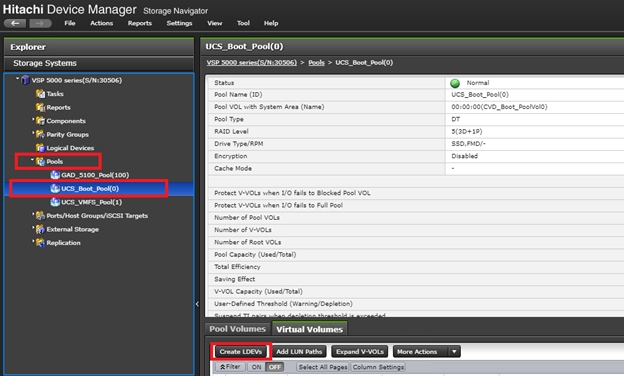Click the GAD_5100_Pool(100) pool icon
The width and height of the screenshot is (624, 376).
point(55,175)
